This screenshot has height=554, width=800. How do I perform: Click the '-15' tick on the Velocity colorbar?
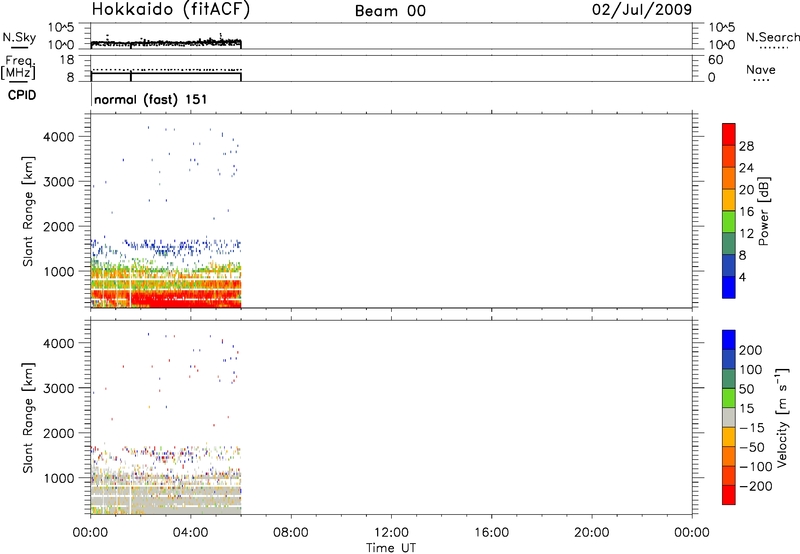[x=752, y=428]
